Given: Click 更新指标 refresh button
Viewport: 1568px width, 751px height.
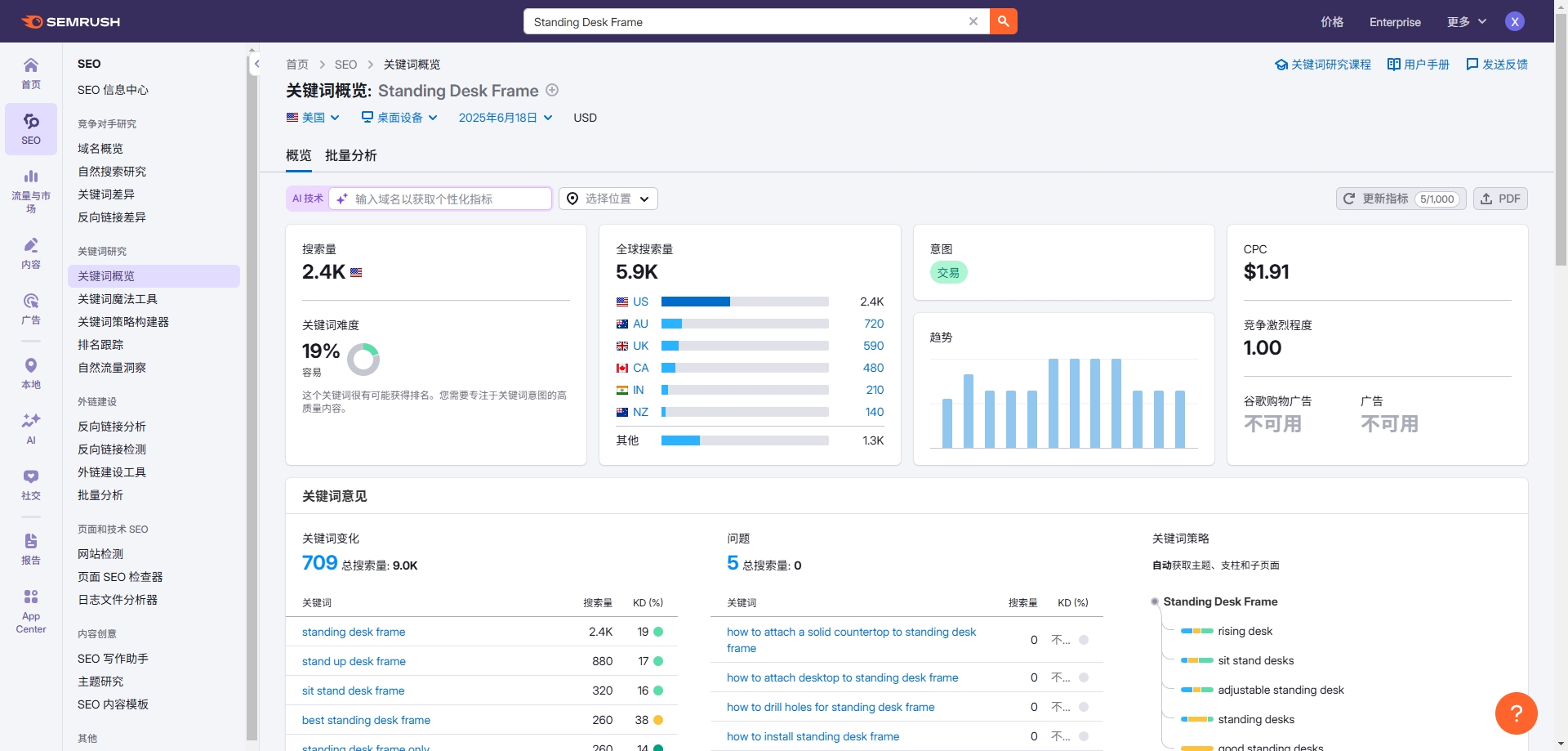Looking at the screenshot, I should 1401,199.
